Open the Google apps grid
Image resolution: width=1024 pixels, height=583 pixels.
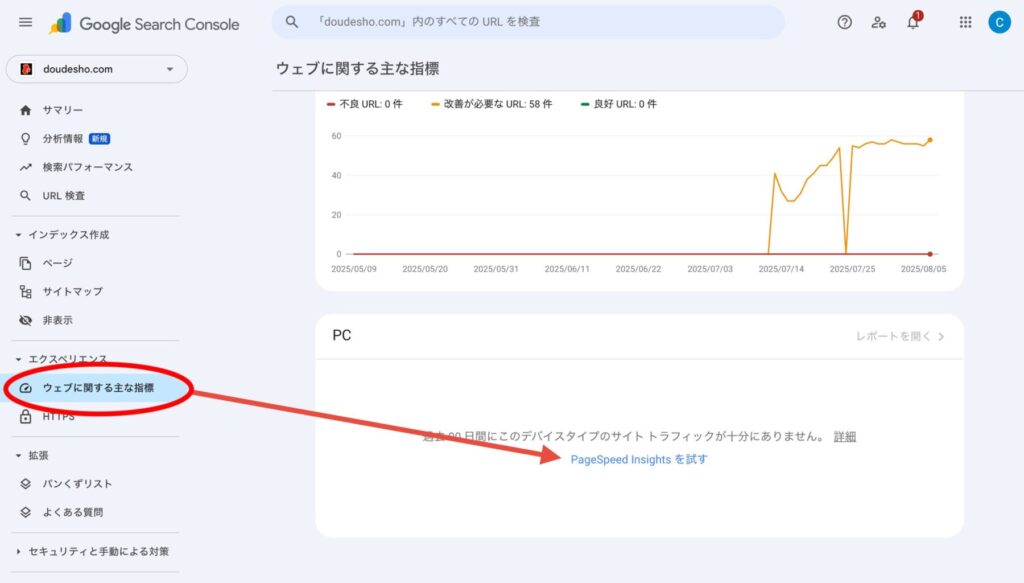click(965, 22)
